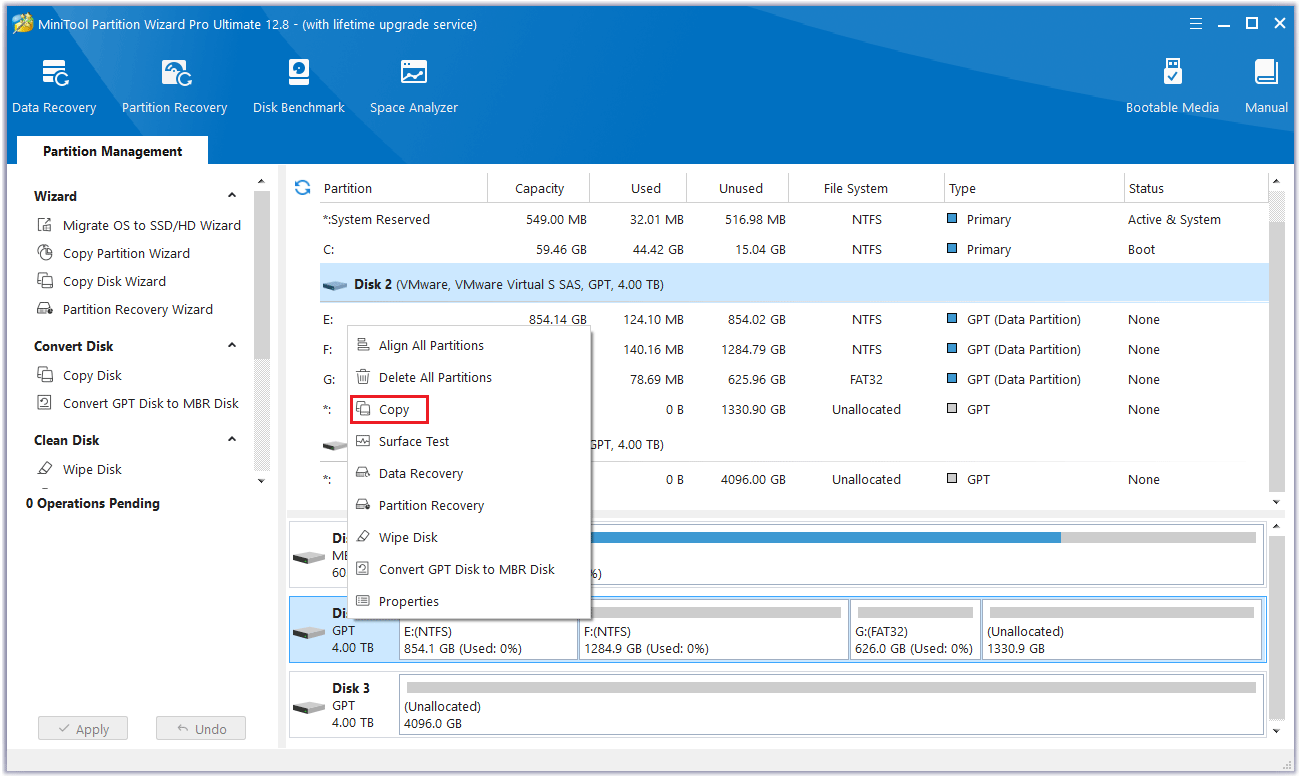Launch Partition Recovery from top toolbar
Image resolution: width=1299 pixels, height=776 pixels.
pos(174,87)
